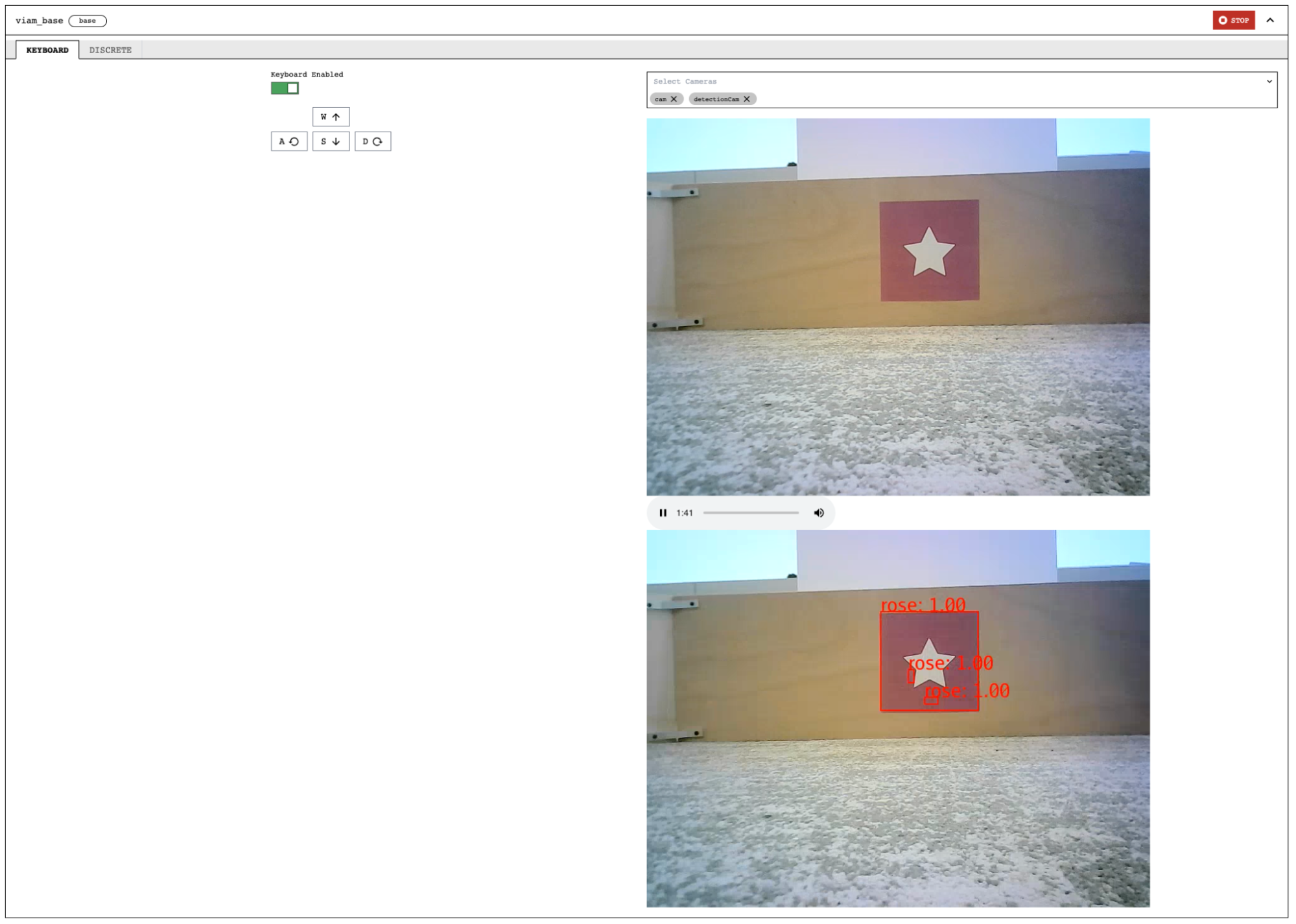This screenshot has width=1296, height=924.
Task: Seek using the video progress slider
Action: pyautogui.click(x=752, y=512)
